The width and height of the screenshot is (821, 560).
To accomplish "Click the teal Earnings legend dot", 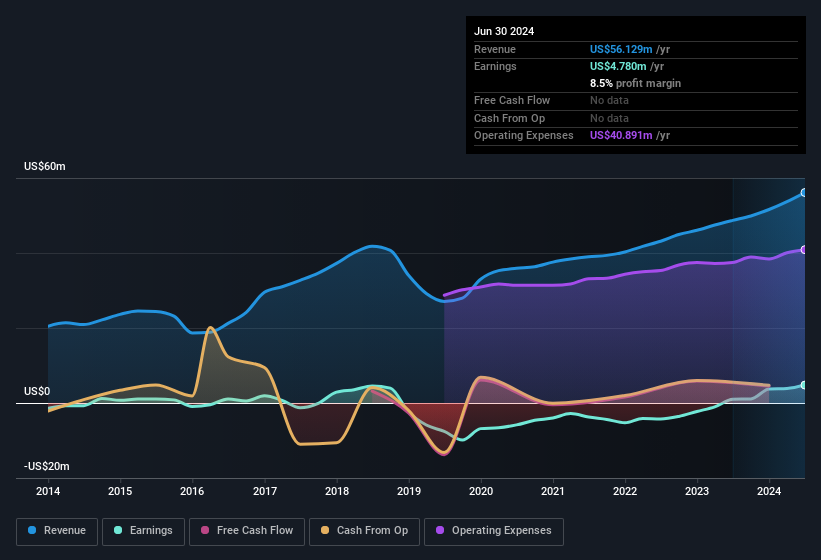I will click(118, 531).
